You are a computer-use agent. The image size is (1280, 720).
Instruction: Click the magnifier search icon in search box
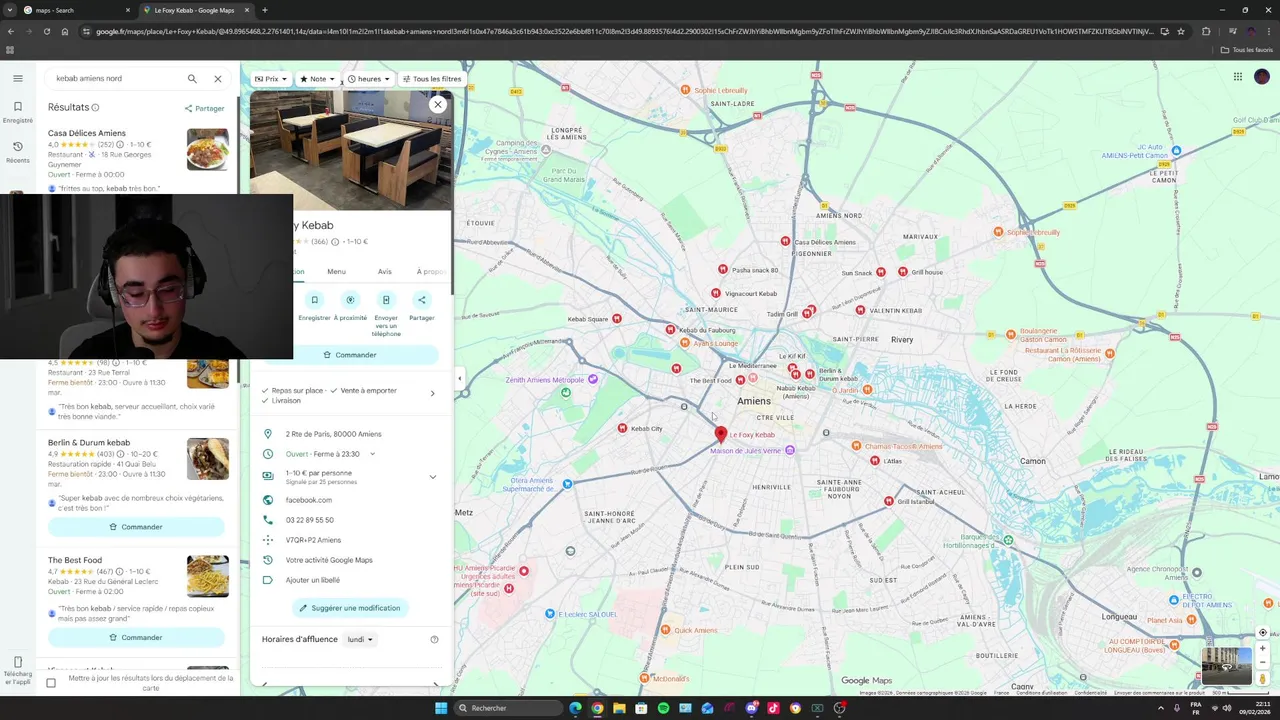coord(192,78)
